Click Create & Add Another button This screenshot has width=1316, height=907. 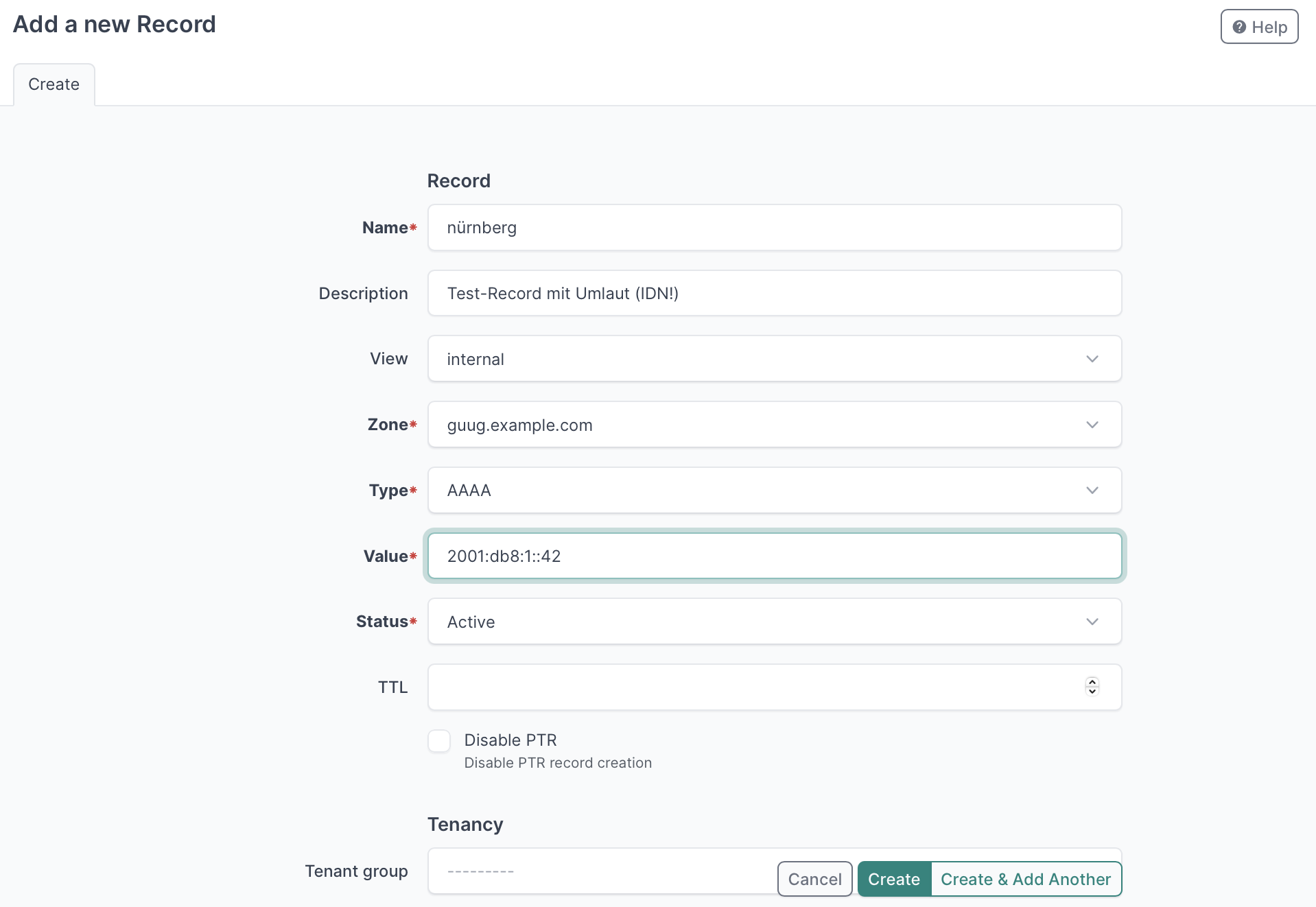[1025, 880]
